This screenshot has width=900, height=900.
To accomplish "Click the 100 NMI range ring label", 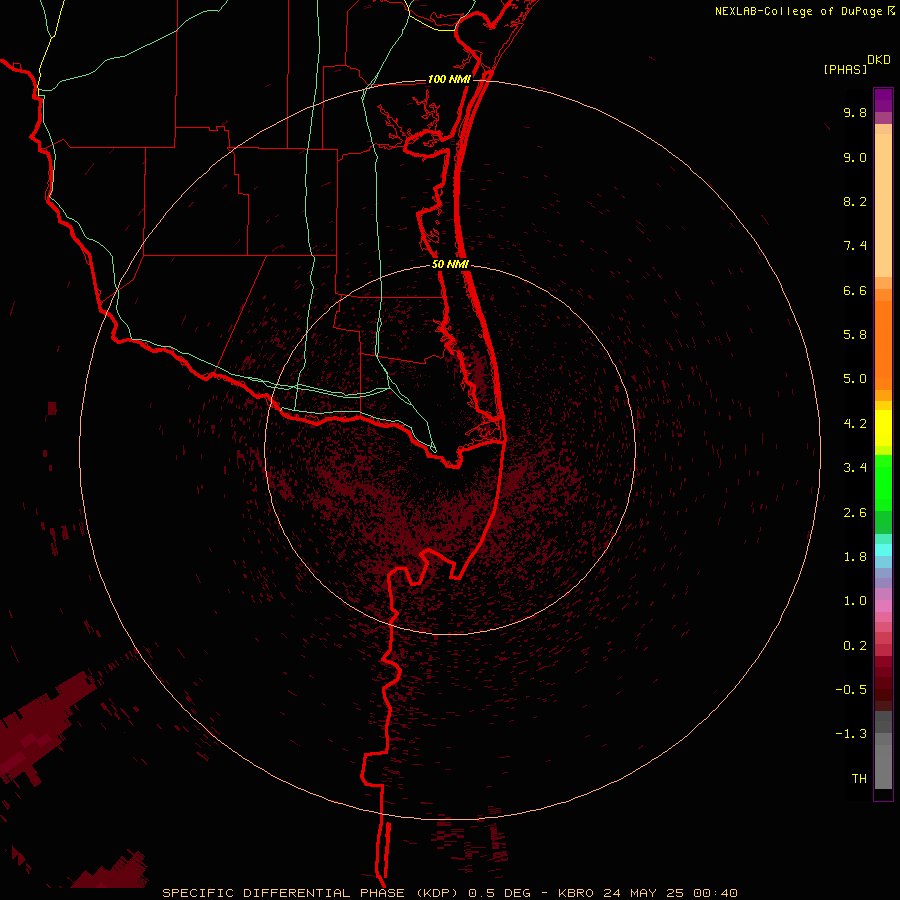I will pyautogui.click(x=449, y=79).
